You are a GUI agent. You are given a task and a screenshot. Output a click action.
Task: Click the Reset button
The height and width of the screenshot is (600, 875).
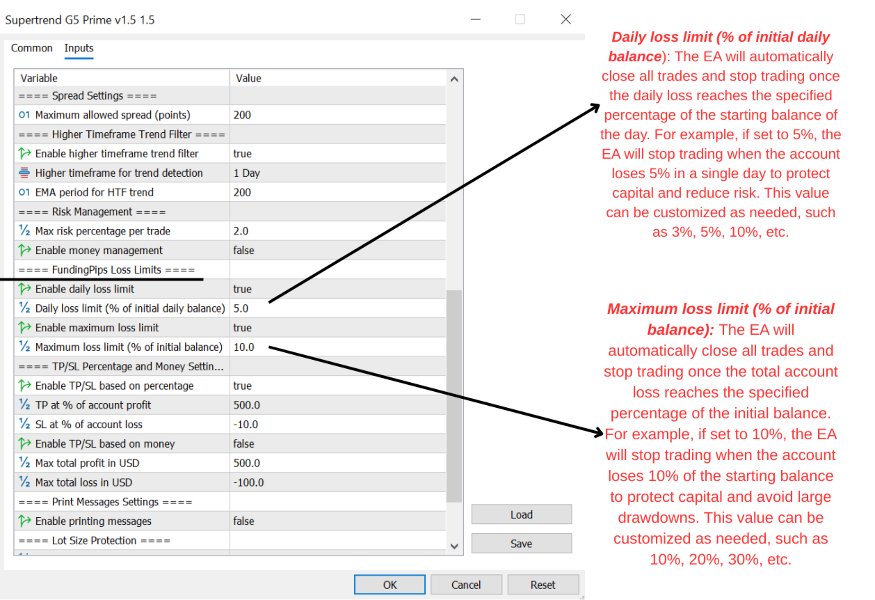point(542,584)
